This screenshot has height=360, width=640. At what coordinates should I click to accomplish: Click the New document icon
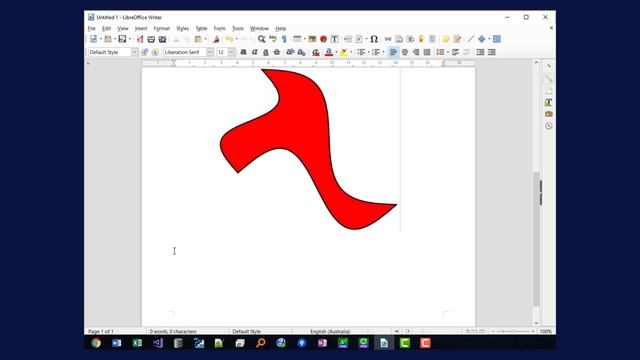(x=93, y=39)
